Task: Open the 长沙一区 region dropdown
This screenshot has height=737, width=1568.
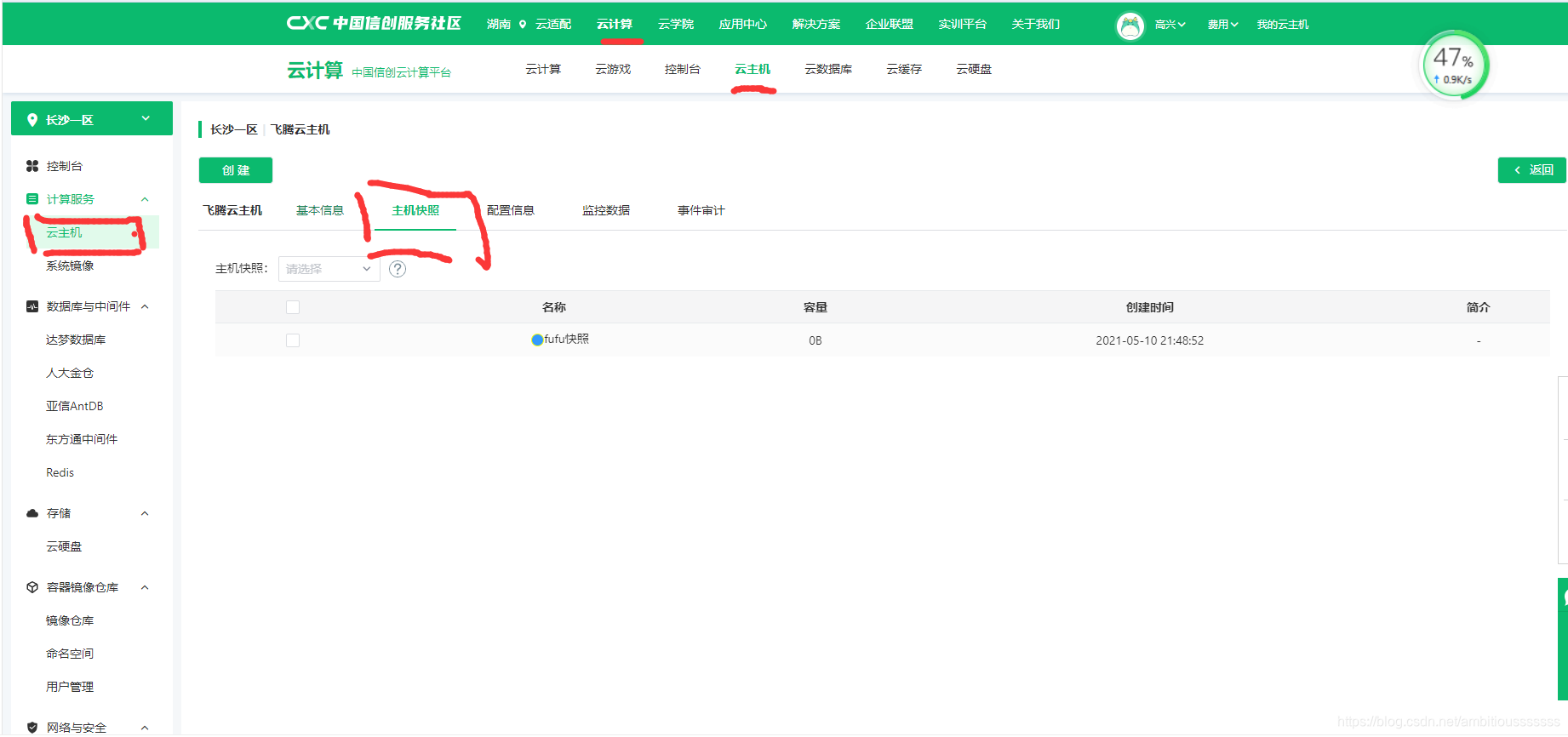Action: click(x=92, y=119)
